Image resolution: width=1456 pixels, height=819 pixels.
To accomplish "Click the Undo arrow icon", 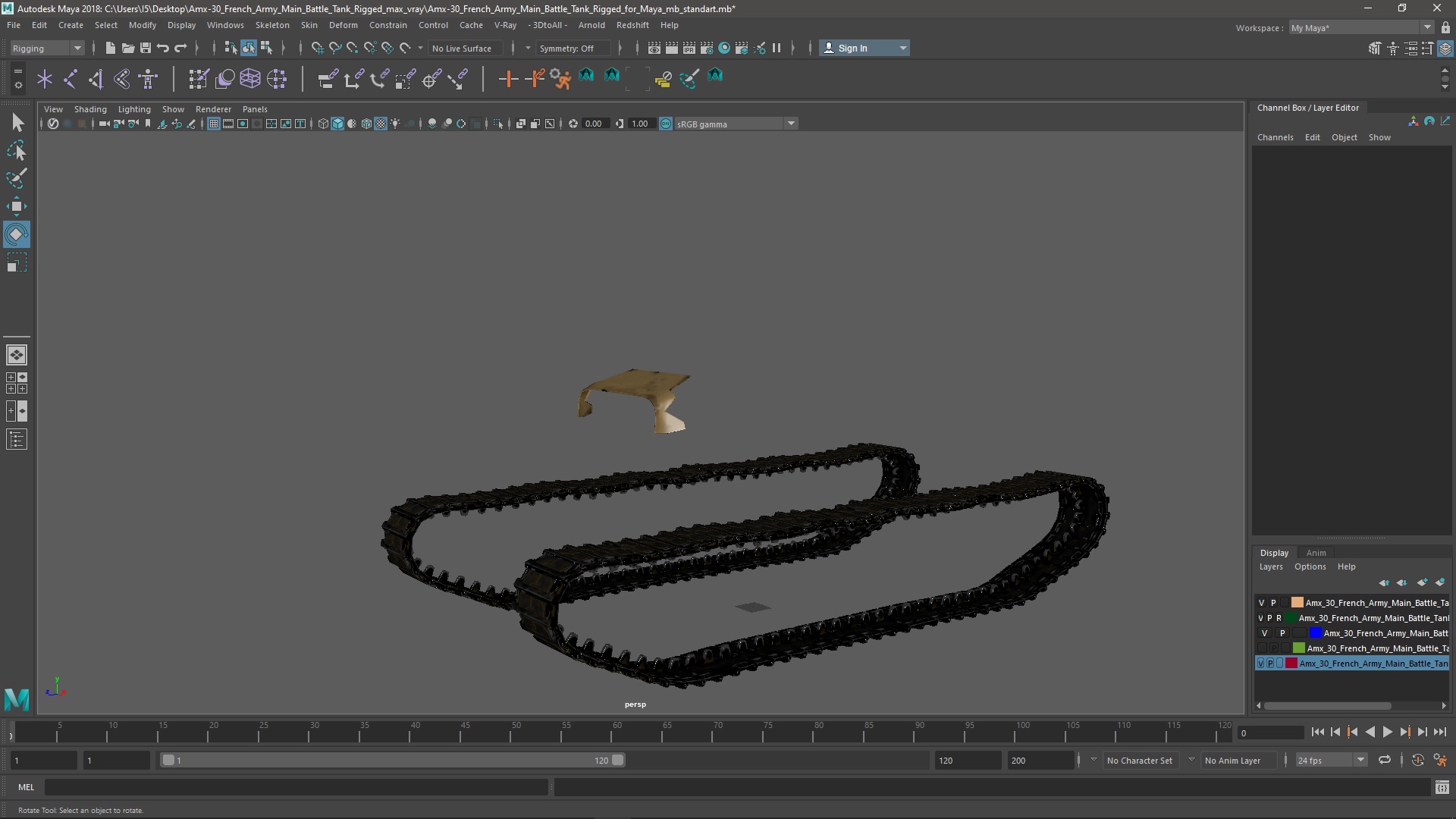I will (163, 48).
